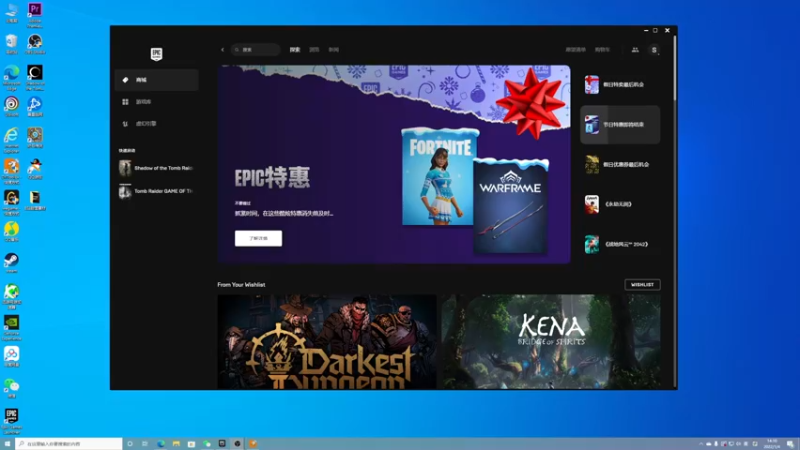Click the WISHLIST button beside From Your Wishlist
The width and height of the screenshot is (800, 450).
point(642,285)
